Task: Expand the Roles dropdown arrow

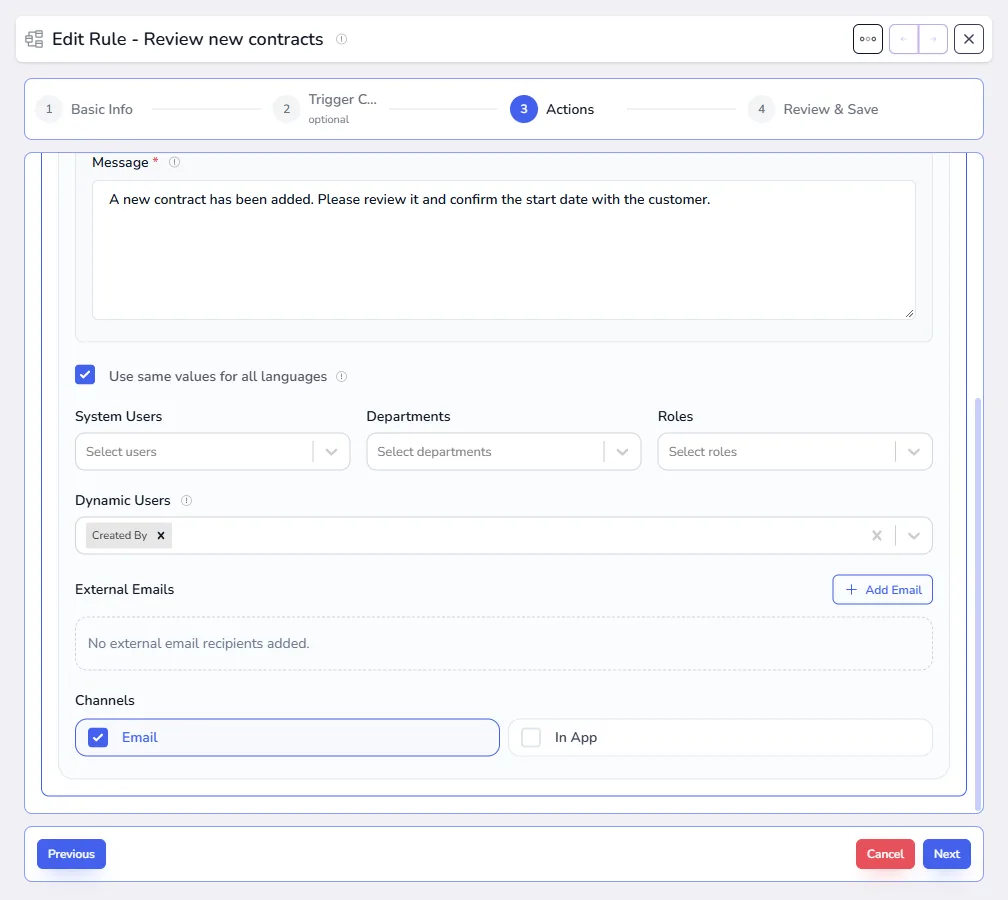Action: (914, 452)
